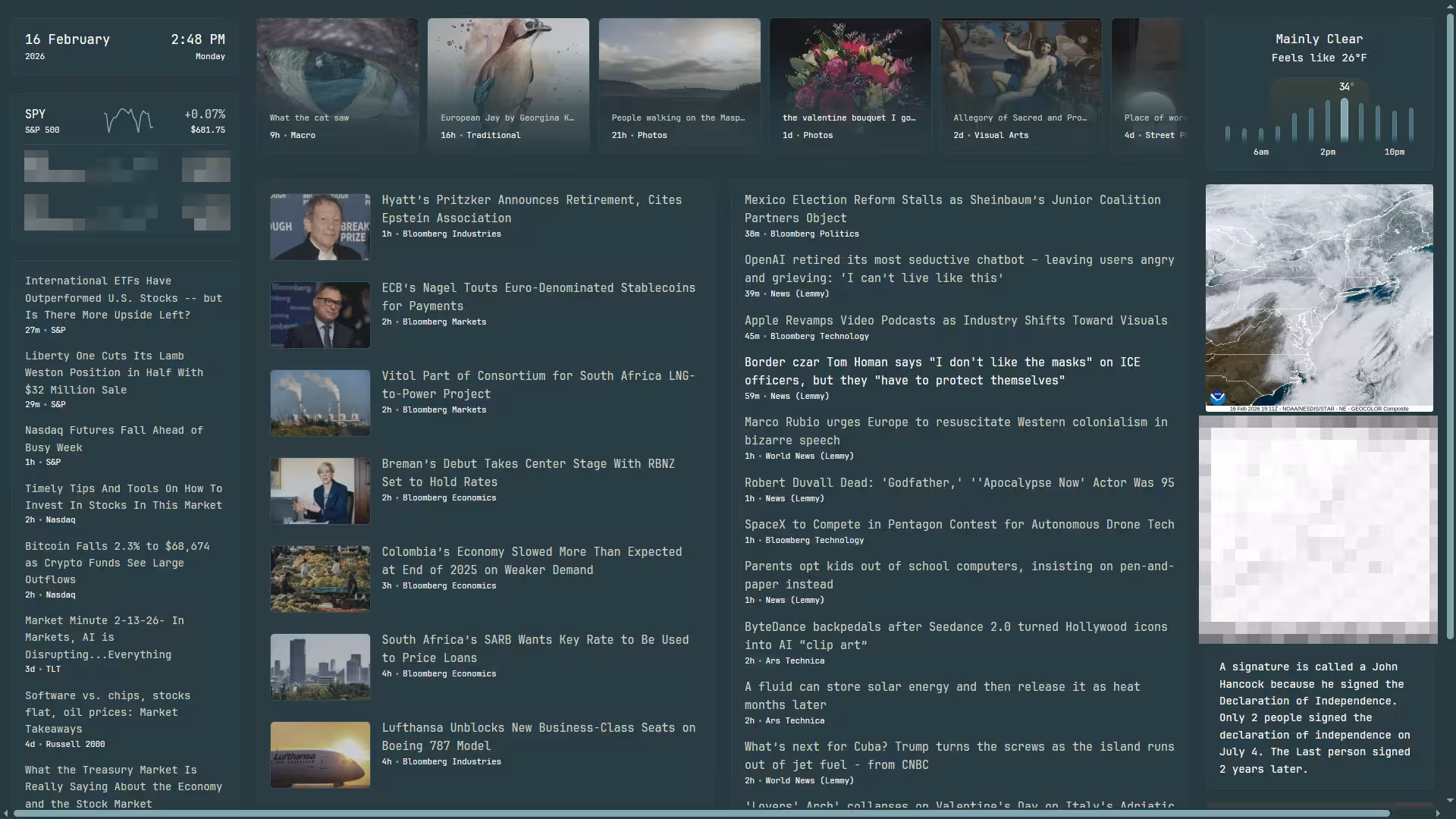Click the SPY S&P 500 ticker label
Screen dimensions: 1456x819
[x=36, y=115]
